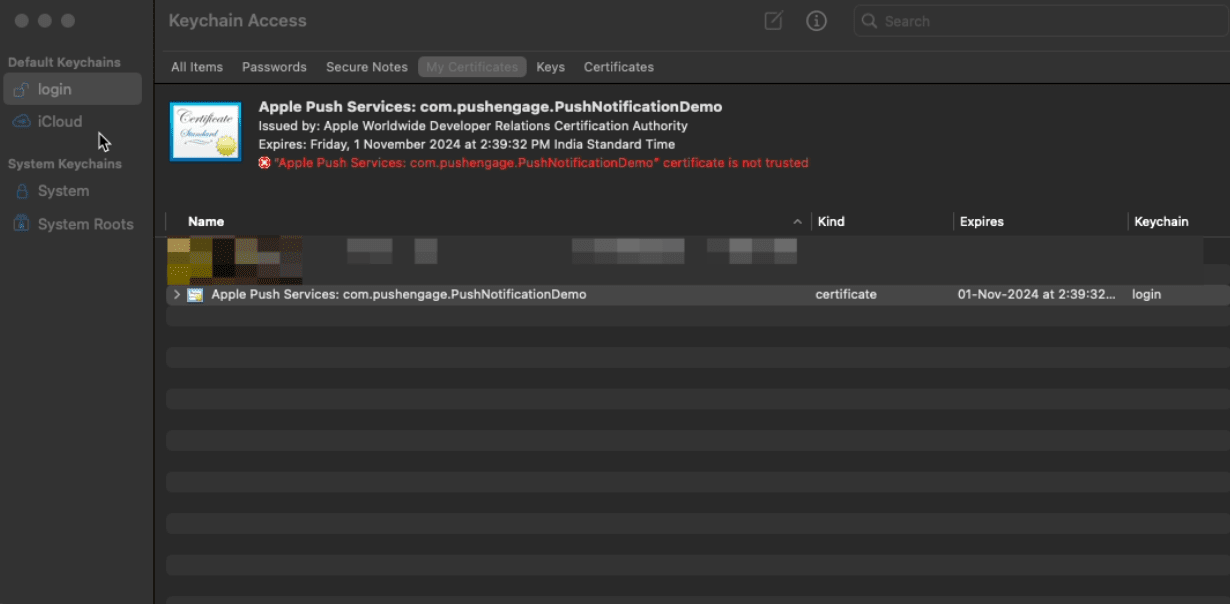Click the iCloud keychain cloud icon

(x=21, y=122)
